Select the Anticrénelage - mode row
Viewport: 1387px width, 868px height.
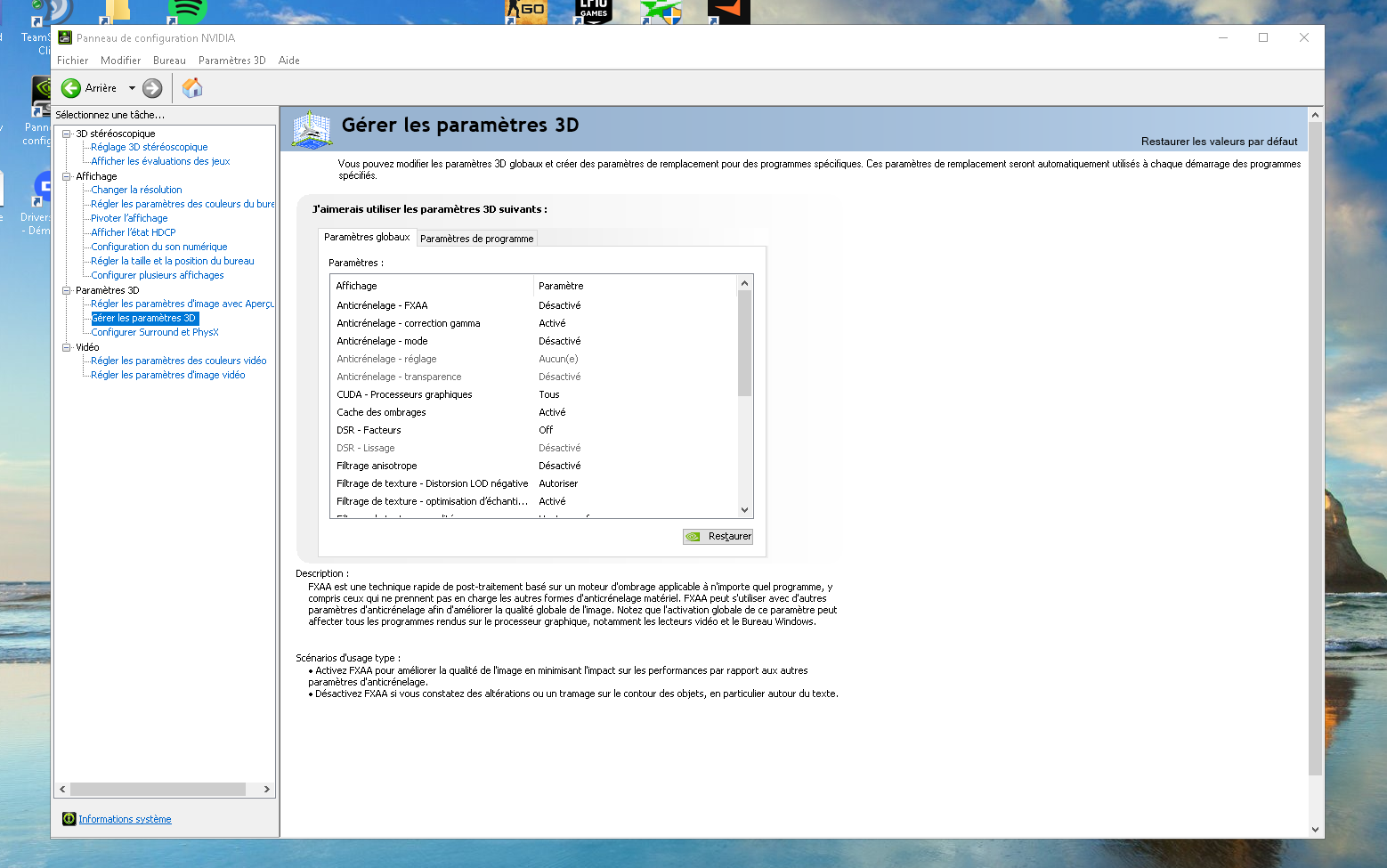[534, 341]
